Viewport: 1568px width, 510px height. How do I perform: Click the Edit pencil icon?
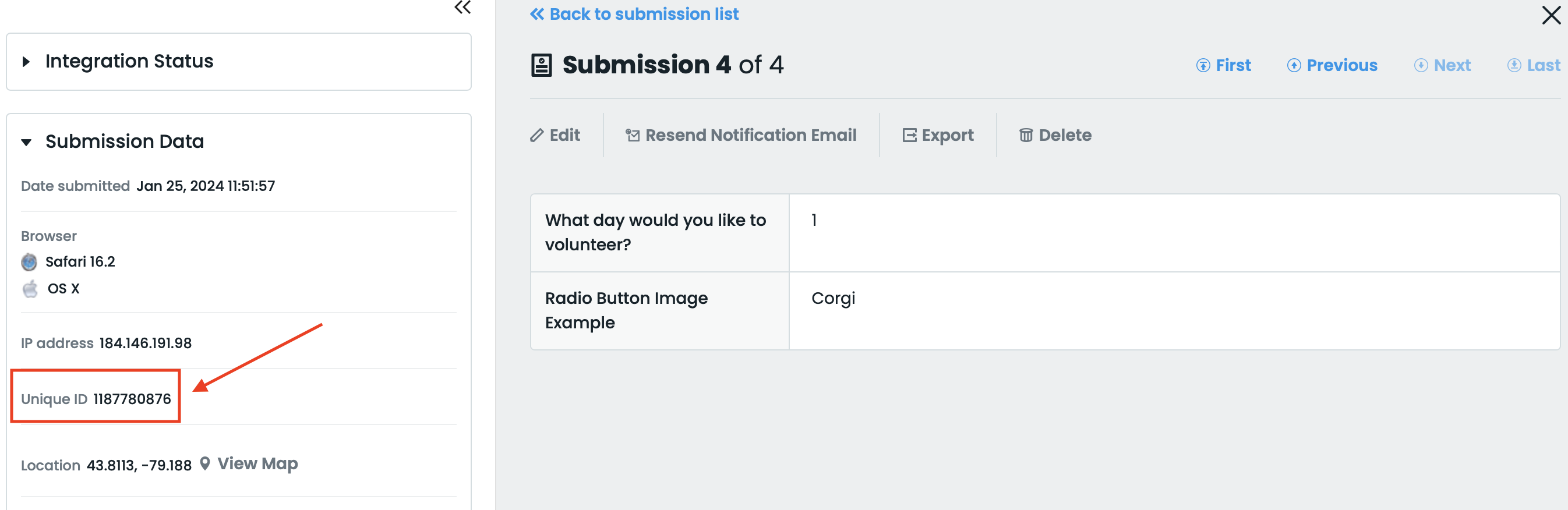pos(536,135)
